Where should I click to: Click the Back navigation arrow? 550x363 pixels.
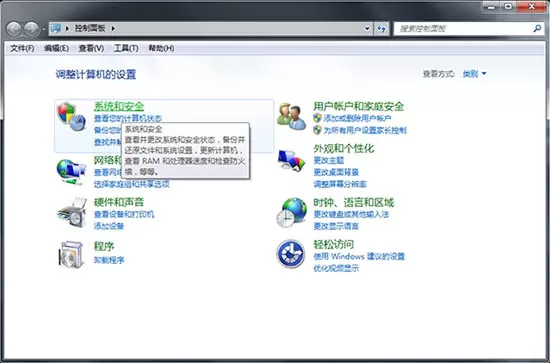(14, 29)
